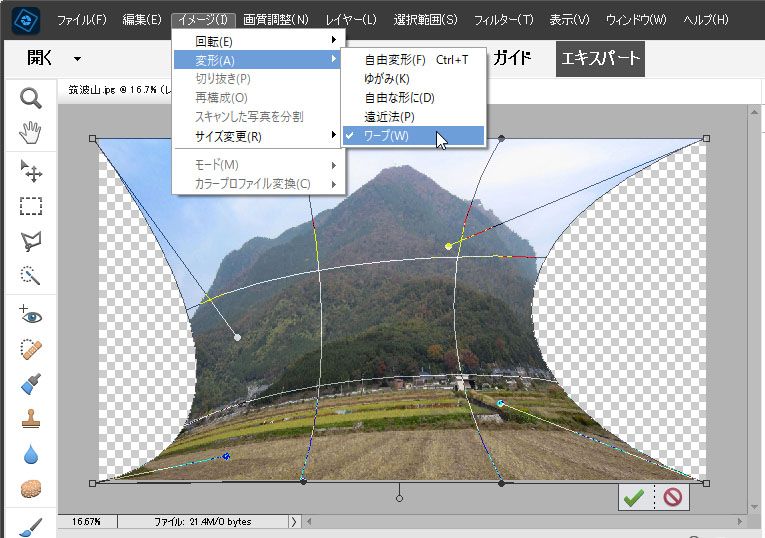Select the Spot Healing Brush tool

click(x=31, y=349)
